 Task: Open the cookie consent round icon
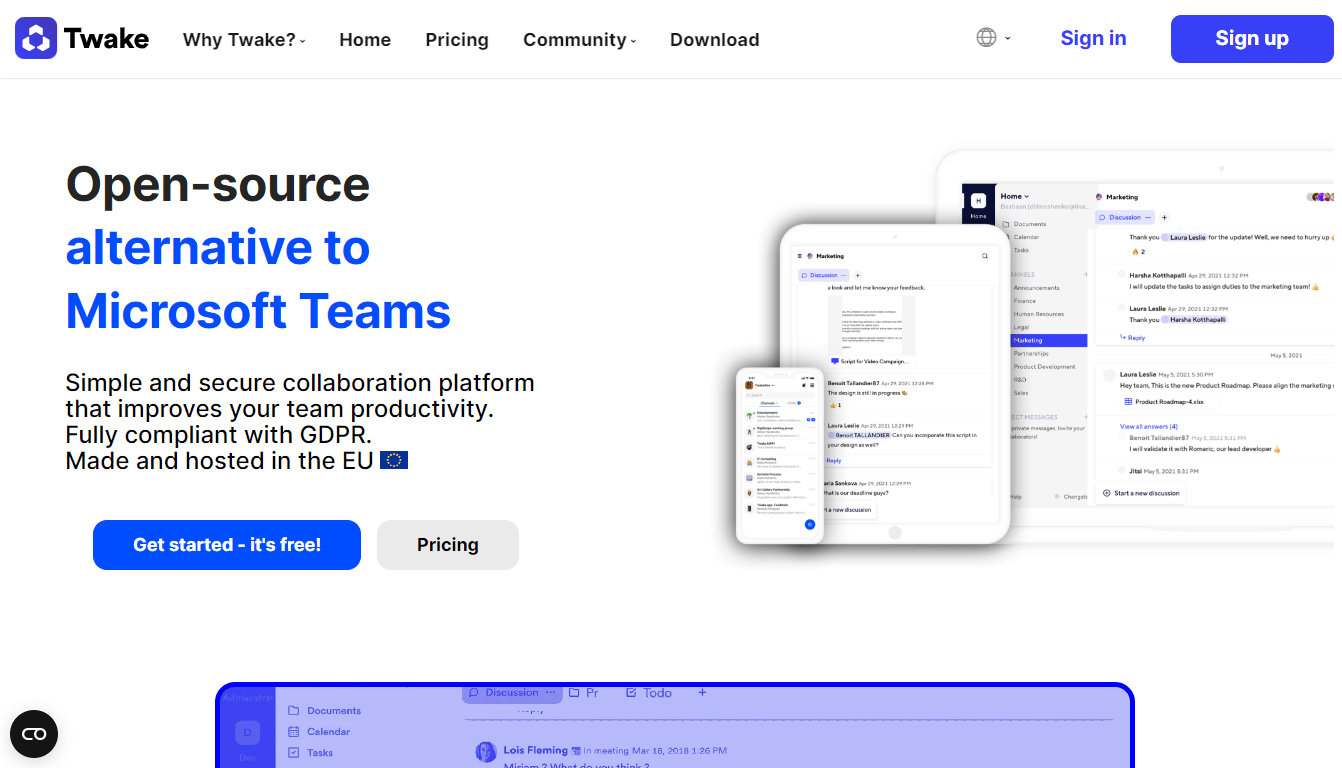pos(34,734)
